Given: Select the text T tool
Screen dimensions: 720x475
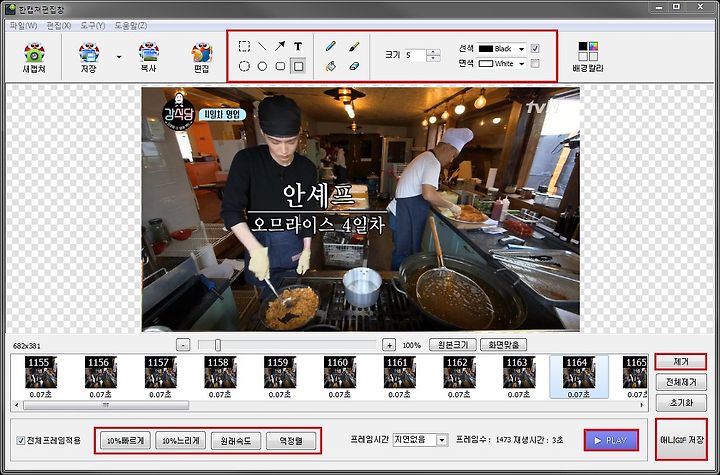Looking at the screenshot, I should (298, 46).
